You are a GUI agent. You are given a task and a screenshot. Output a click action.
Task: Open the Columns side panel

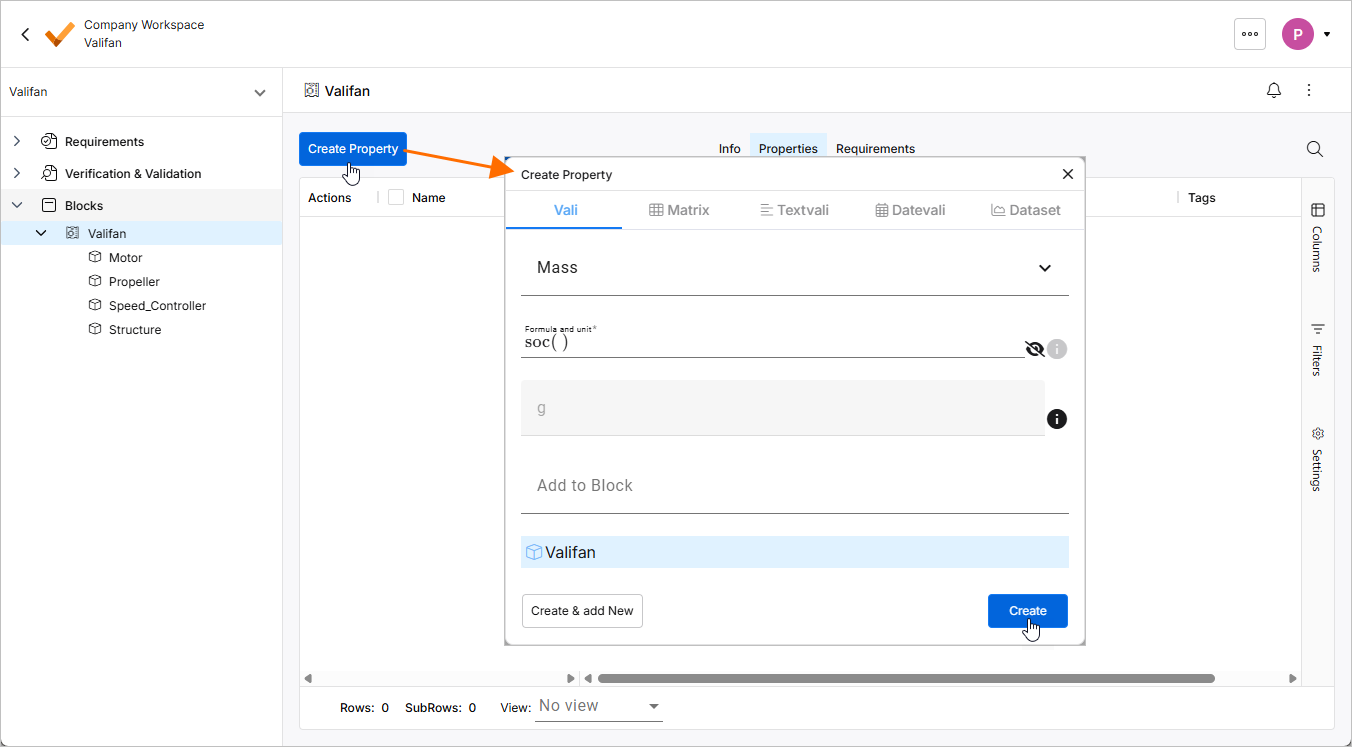[x=1317, y=236]
